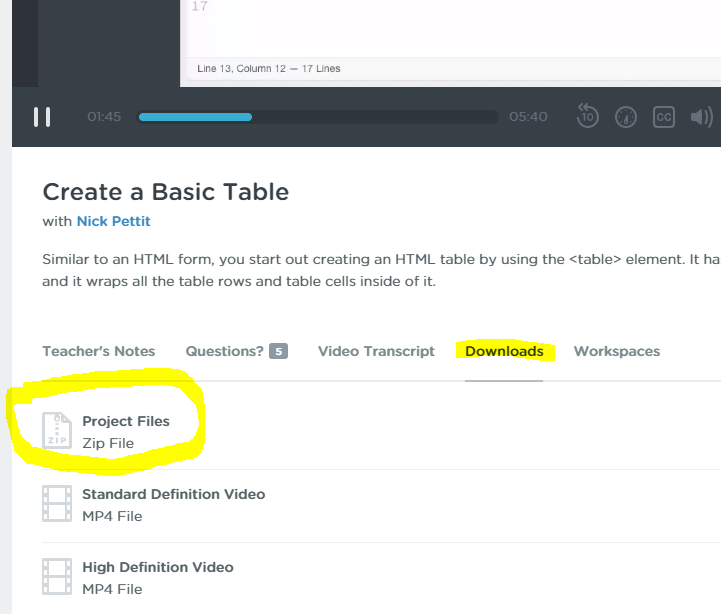Viewport: 721px width, 614px height.
Task: Download High Definition Video
Action: [157, 567]
